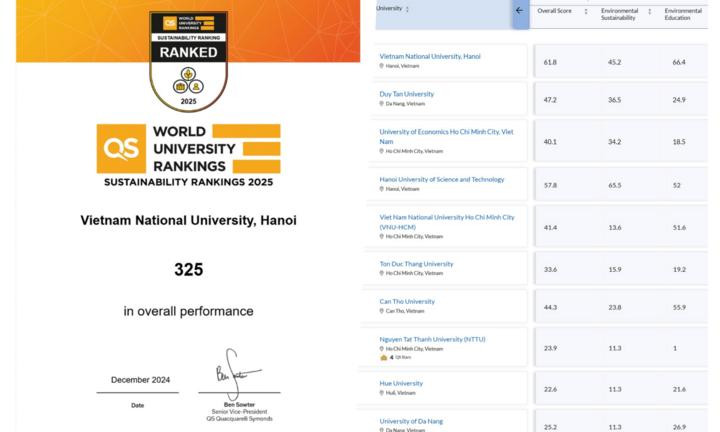Select environmental sustainability value 65.5
720x432 pixels.
click(x=614, y=185)
